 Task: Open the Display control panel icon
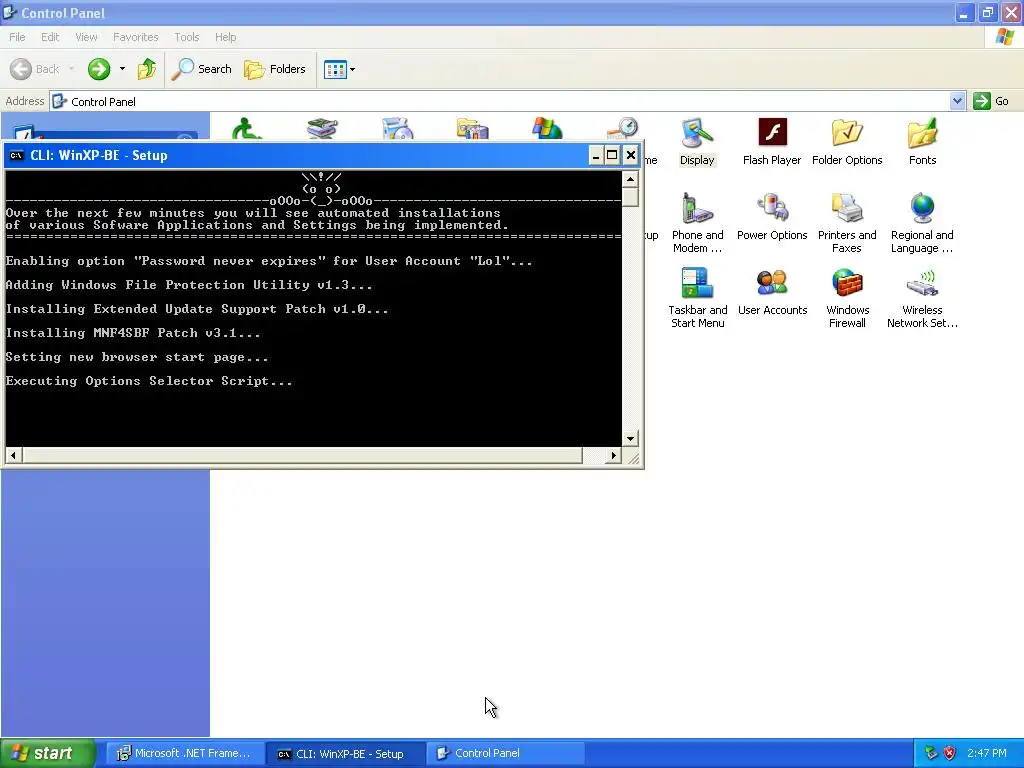697,142
